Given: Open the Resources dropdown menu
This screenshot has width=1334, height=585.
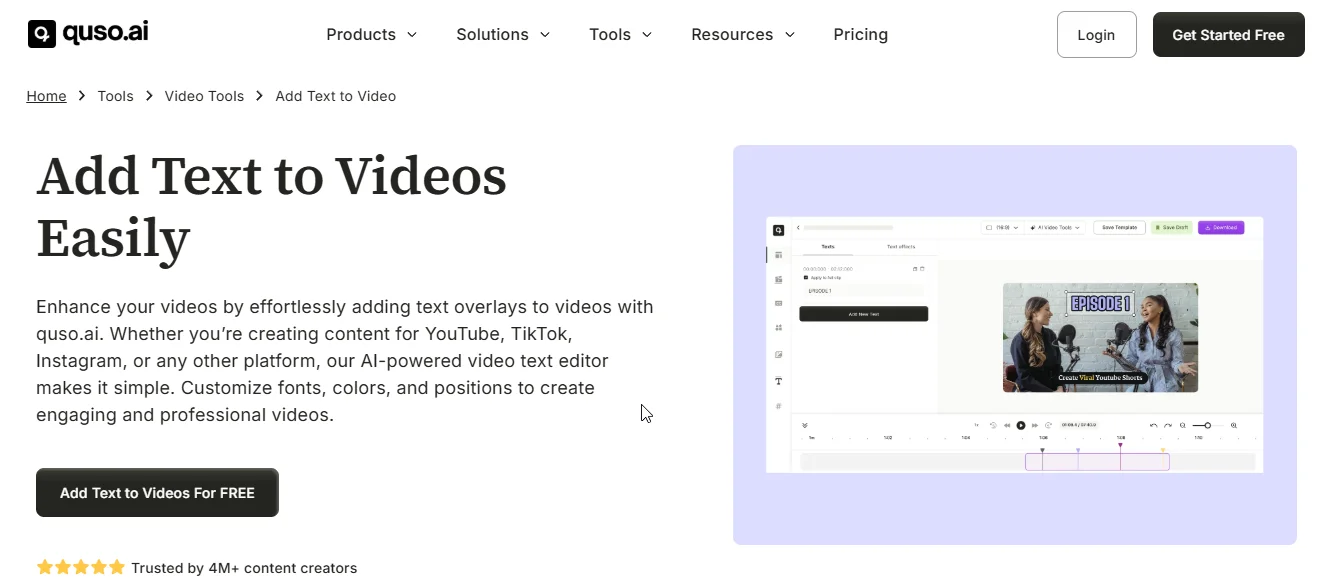Looking at the screenshot, I should 742,34.
